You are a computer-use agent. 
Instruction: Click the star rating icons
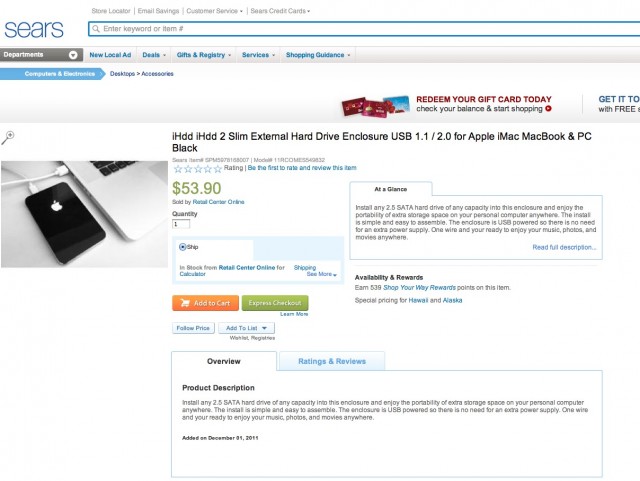[197, 169]
